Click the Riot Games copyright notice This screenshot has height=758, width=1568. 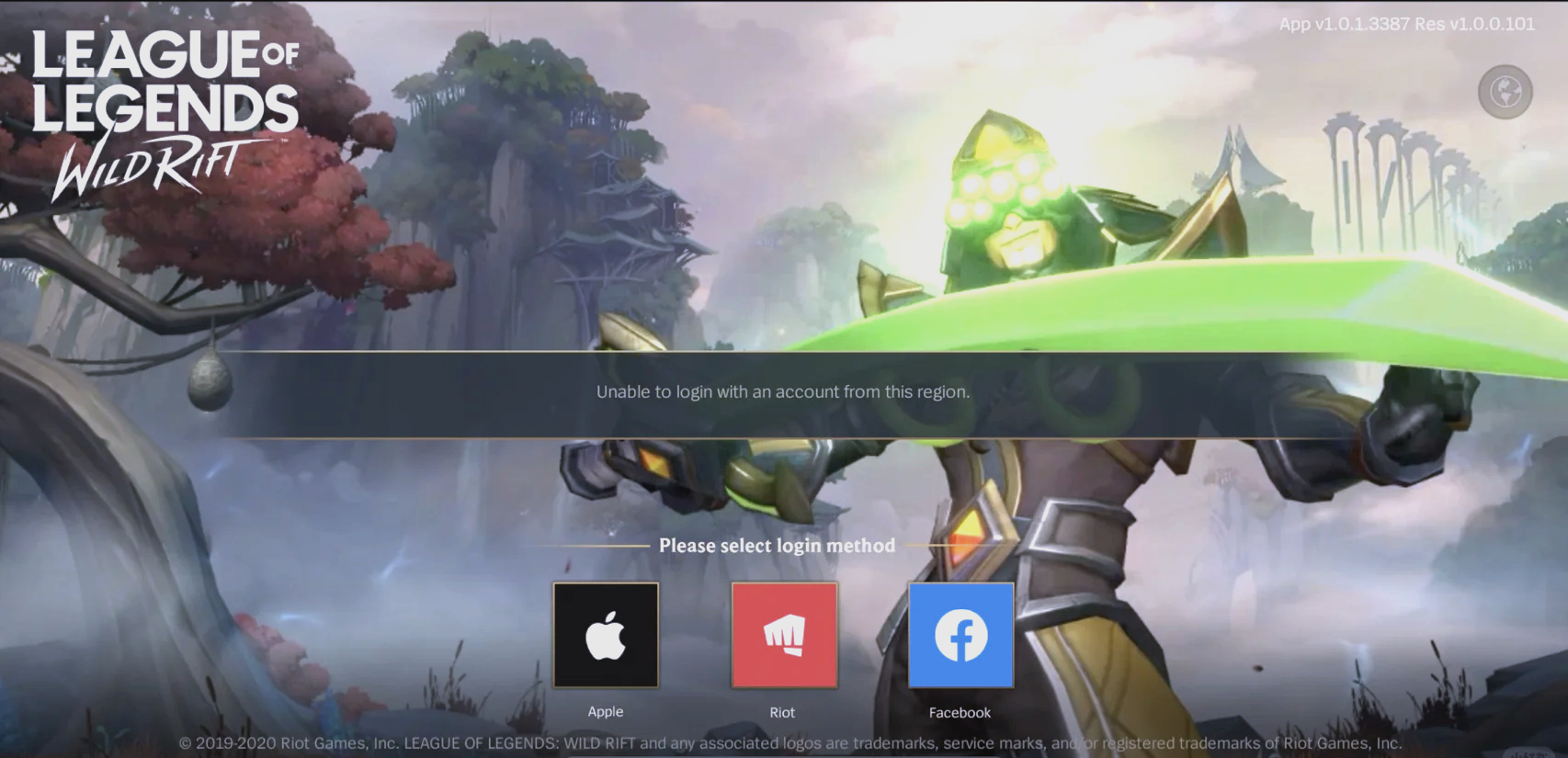(x=790, y=743)
